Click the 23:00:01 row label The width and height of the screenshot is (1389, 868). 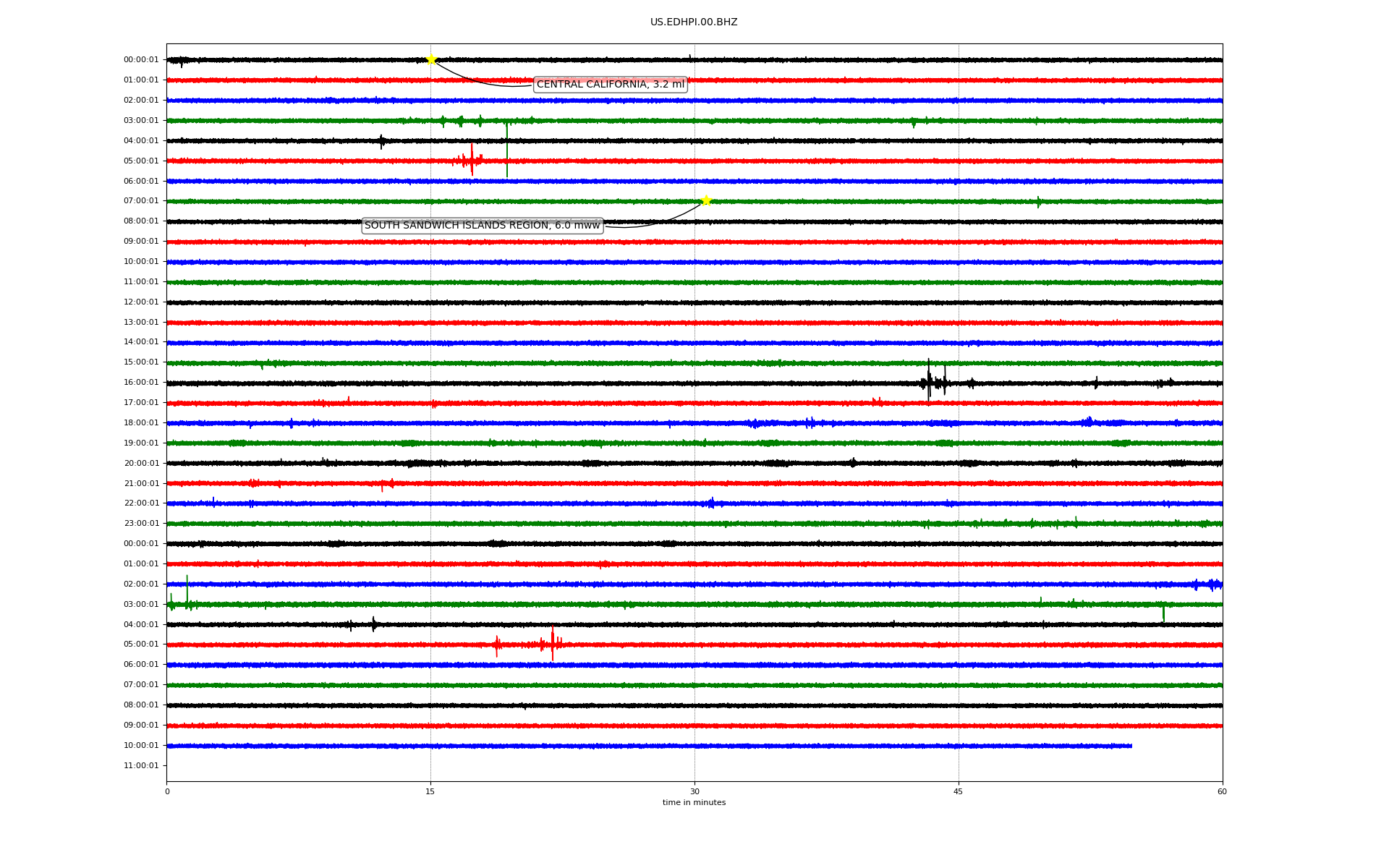[141, 524]
